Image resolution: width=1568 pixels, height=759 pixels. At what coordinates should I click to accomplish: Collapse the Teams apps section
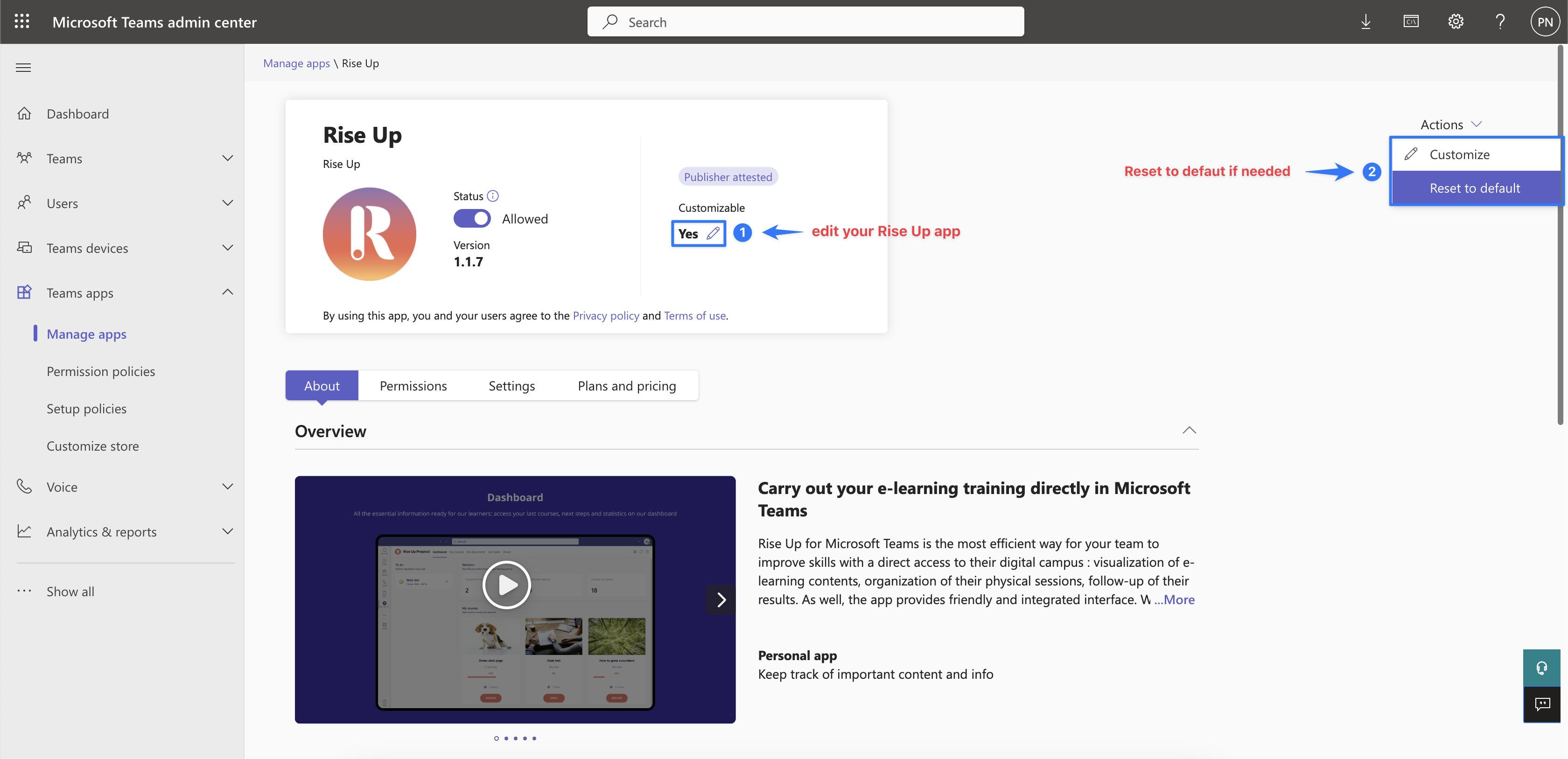click(x=227, y=293)
